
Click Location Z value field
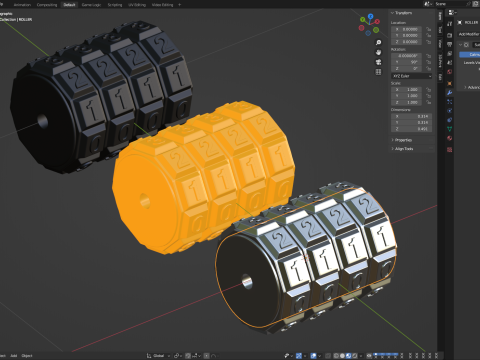coord(406,42)
